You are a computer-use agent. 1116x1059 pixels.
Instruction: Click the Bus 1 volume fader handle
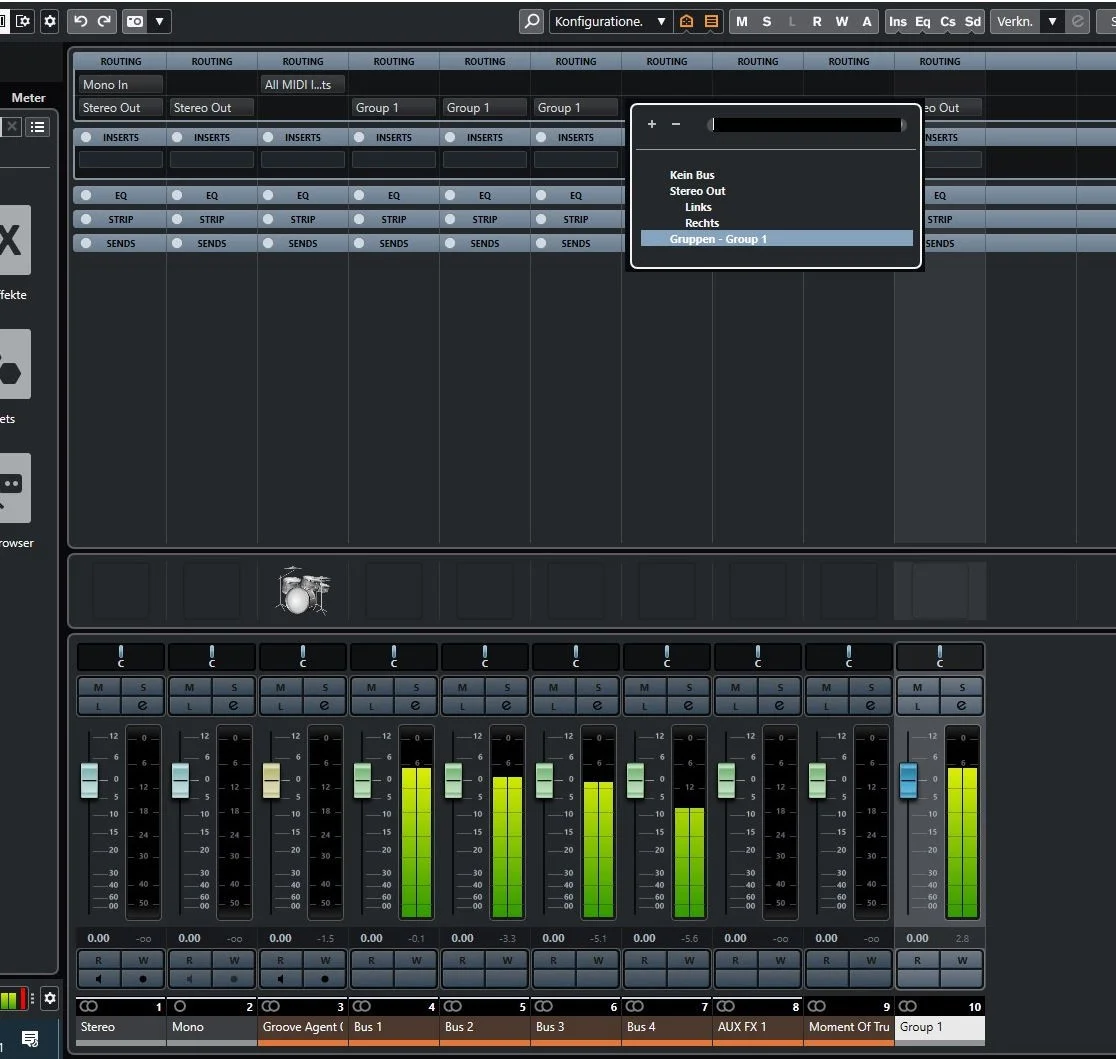coord(362,780)
